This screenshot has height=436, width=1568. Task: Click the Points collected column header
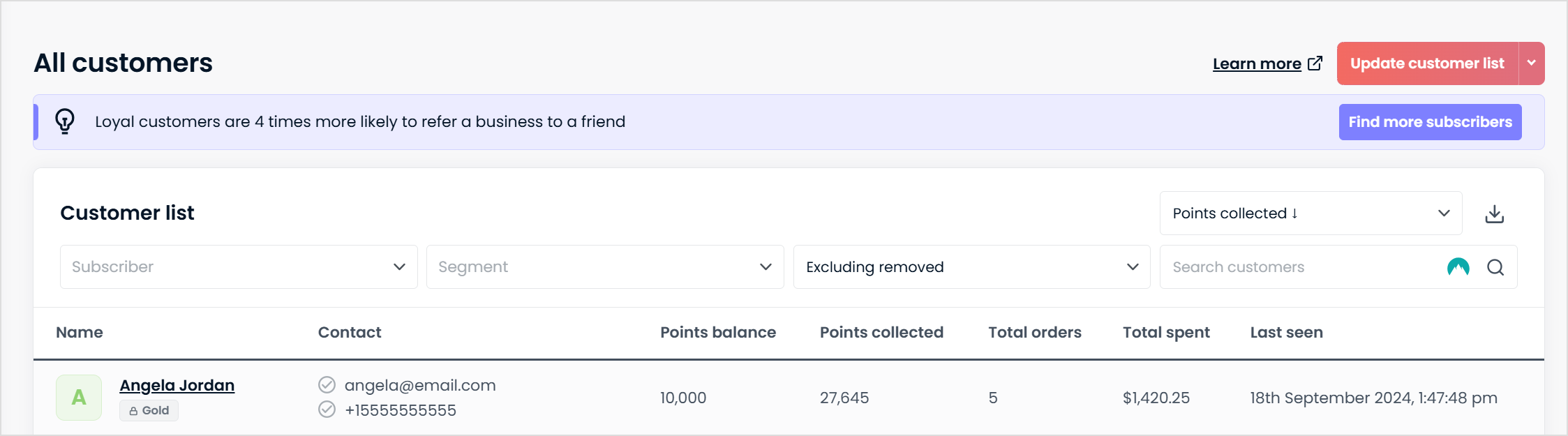click(x=881, y=332)
